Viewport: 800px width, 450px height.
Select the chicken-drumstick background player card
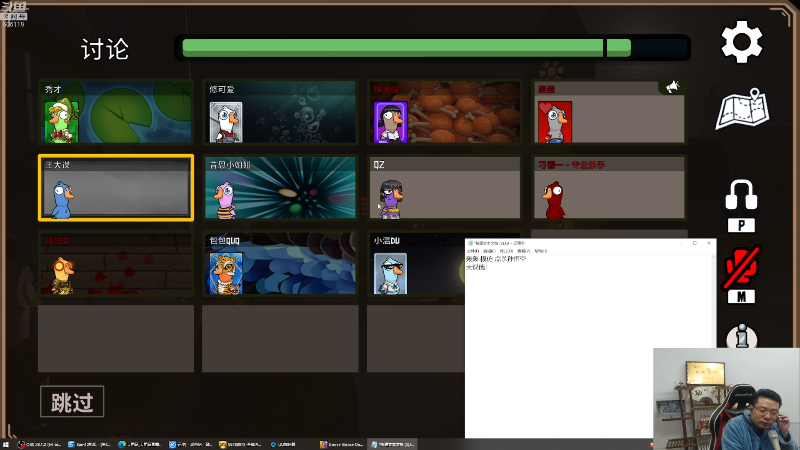[x=444, y=112]
